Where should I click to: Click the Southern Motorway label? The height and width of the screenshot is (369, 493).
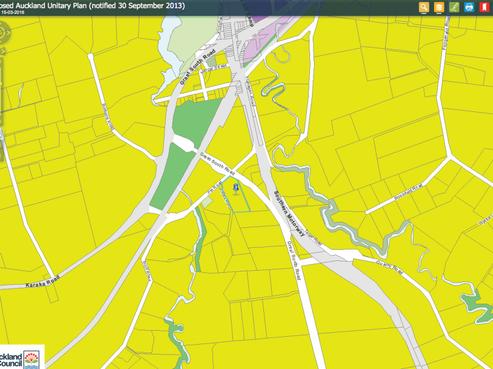point(289,214)
